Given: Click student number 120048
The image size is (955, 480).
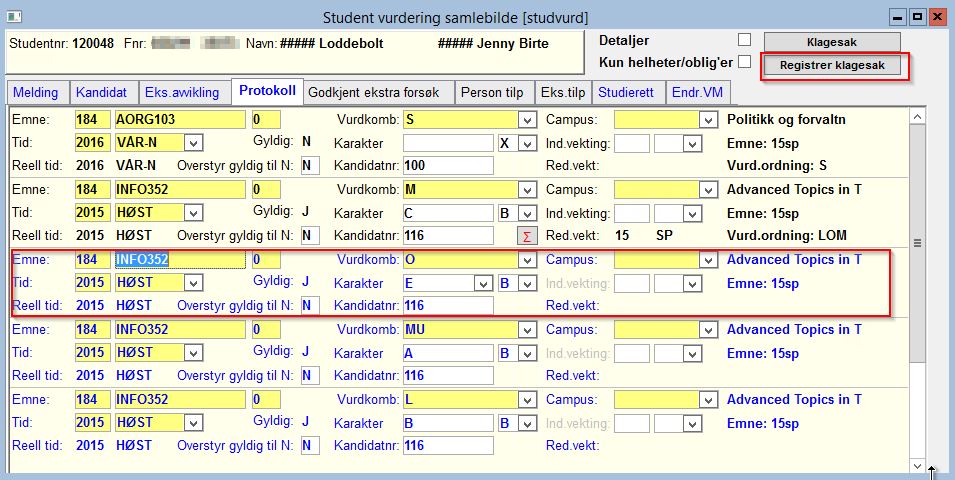Looking at the screenshot, I should coord(93,44).
